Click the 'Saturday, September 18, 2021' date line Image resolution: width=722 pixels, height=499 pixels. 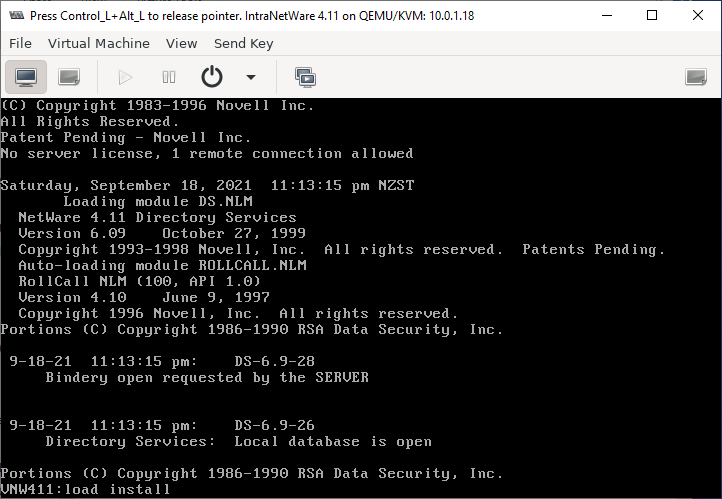click(x=207, y=186)
